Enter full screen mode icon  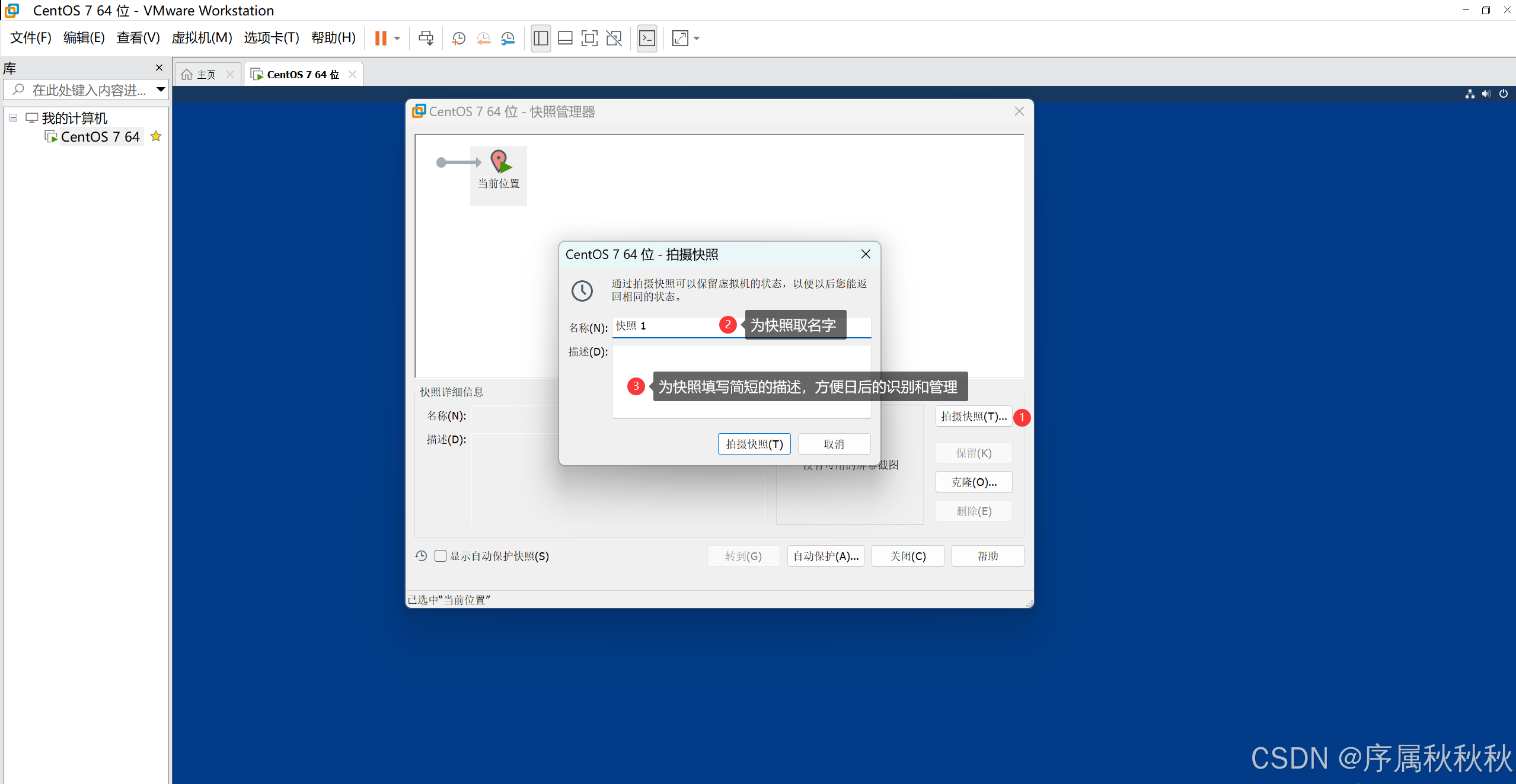tap(589, 39)
